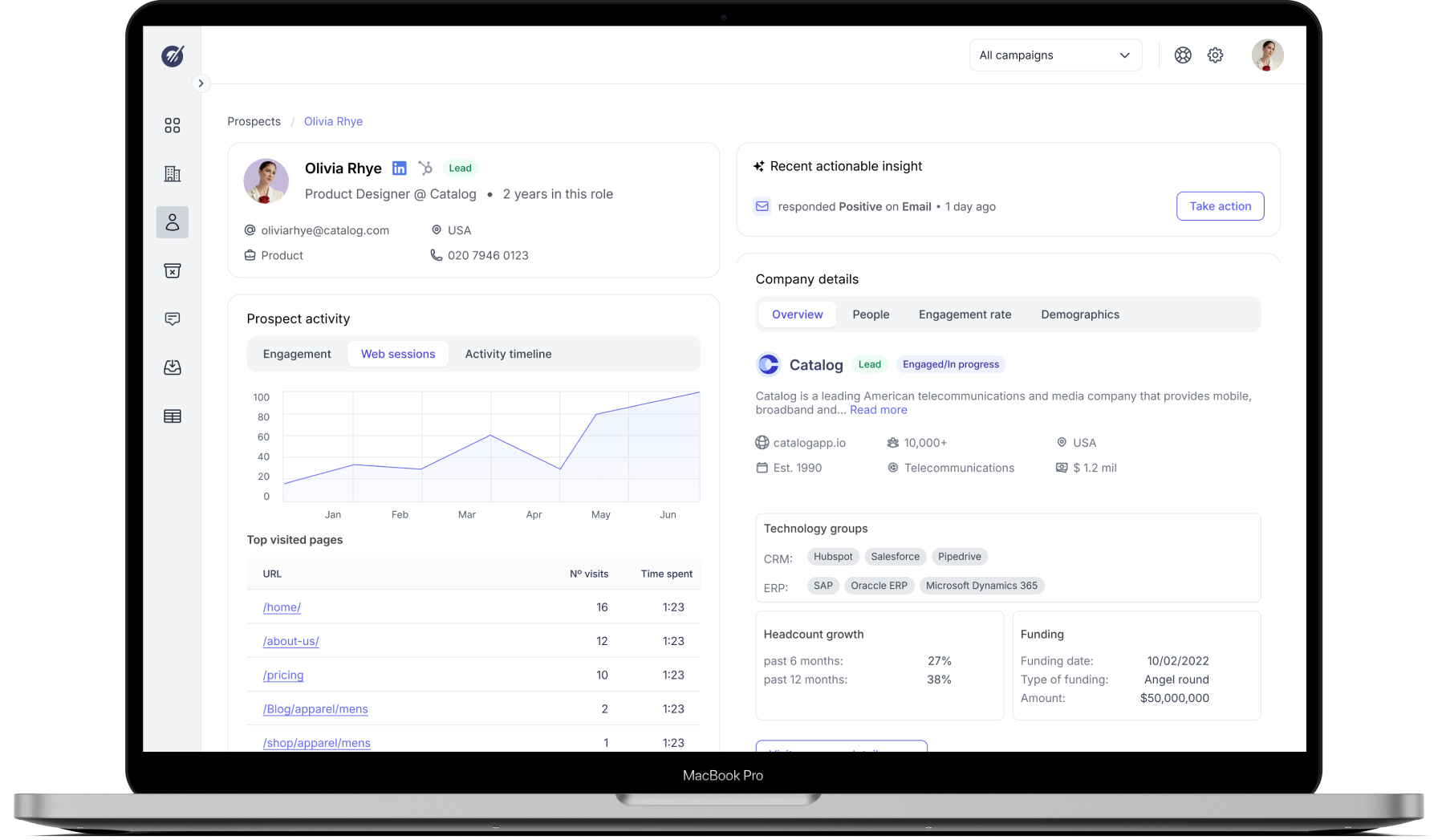This screenshot has height=840, width=1438.
Task: Switch to the Activity timeline tab
Action: (508, 354)
